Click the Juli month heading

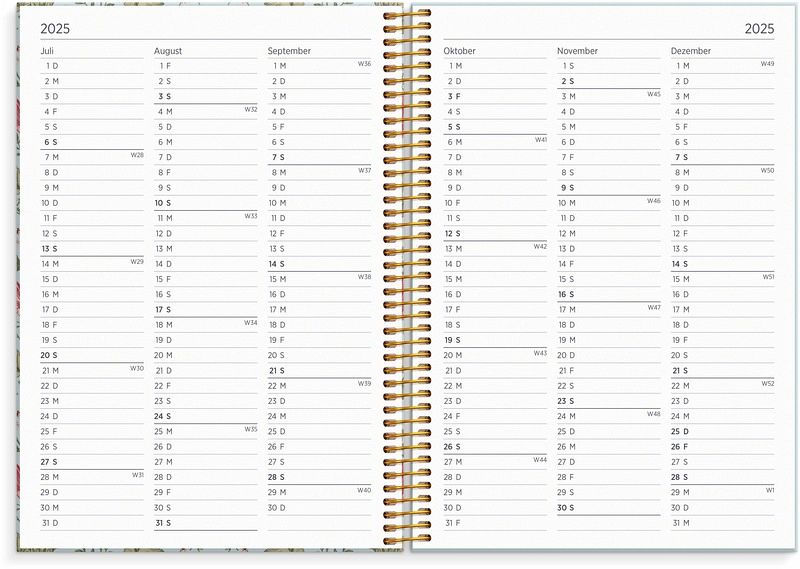49,51
